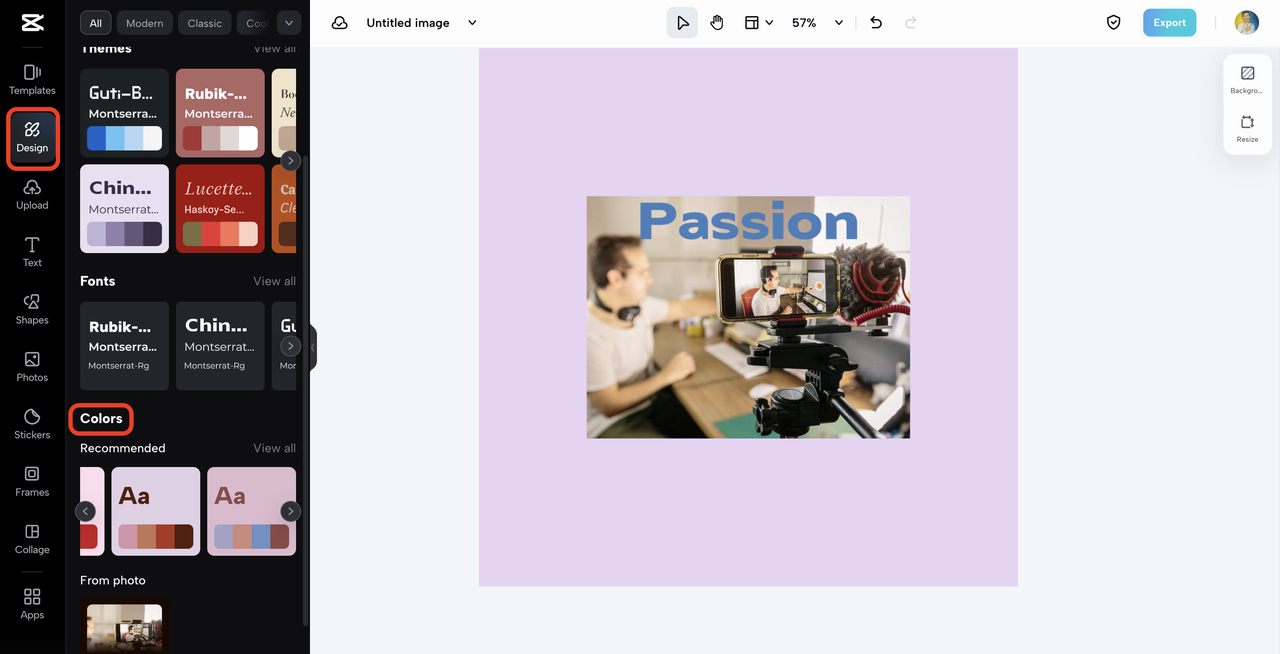Viewport: 1280px width, 654px height.
Task: Click the redo arrow icon
Action: coord(910,23)
